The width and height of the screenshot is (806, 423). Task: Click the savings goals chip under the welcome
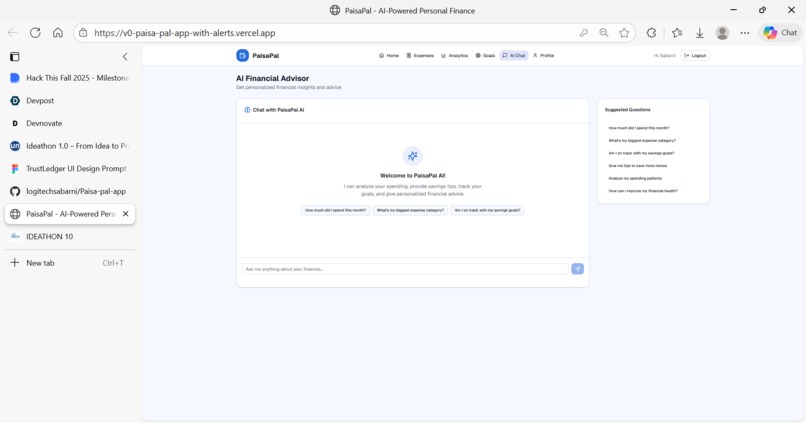[487, 210]
